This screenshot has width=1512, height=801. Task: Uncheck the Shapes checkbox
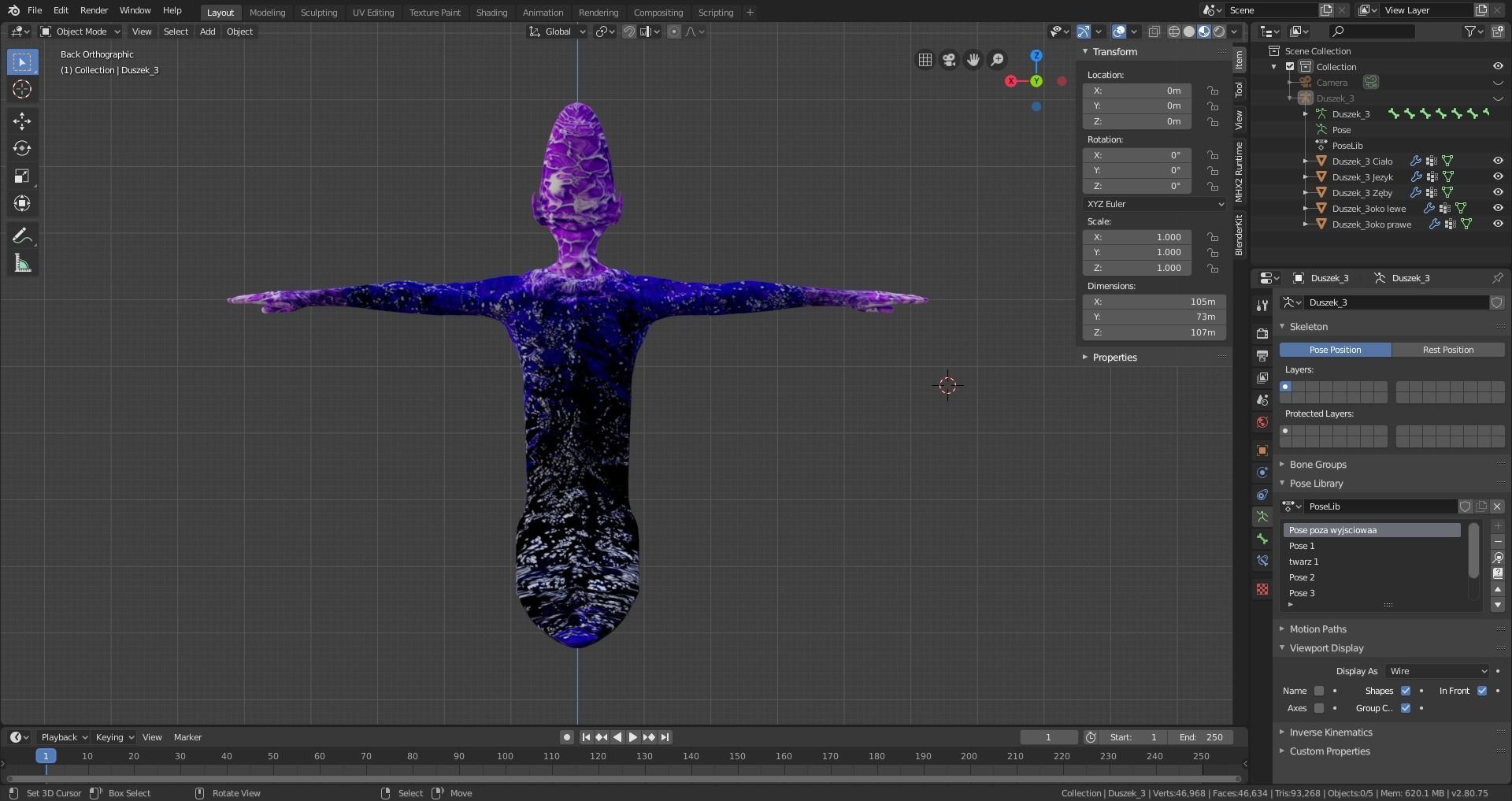(x=1406, y=691)
